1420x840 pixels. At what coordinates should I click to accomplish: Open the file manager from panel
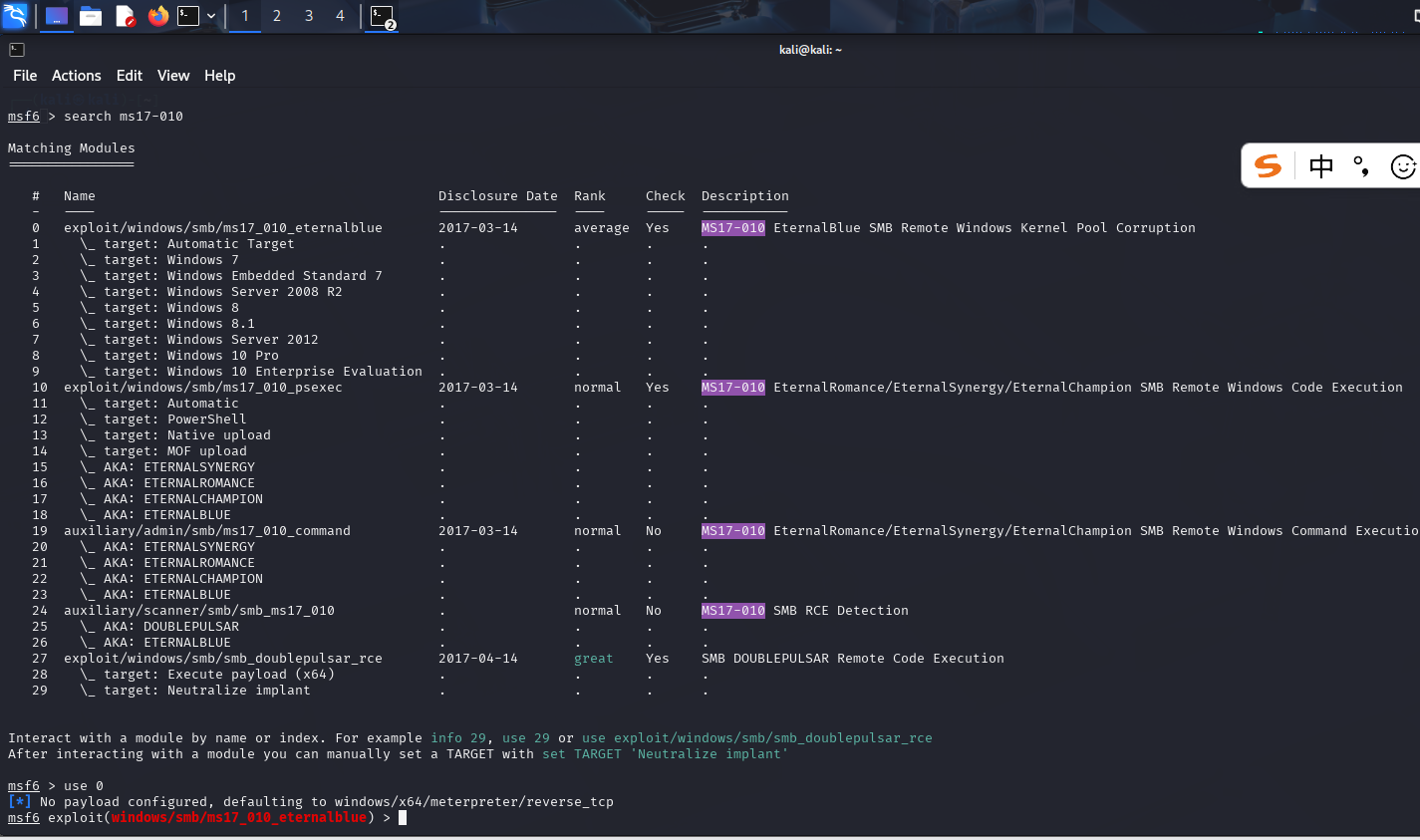(91, 16)
